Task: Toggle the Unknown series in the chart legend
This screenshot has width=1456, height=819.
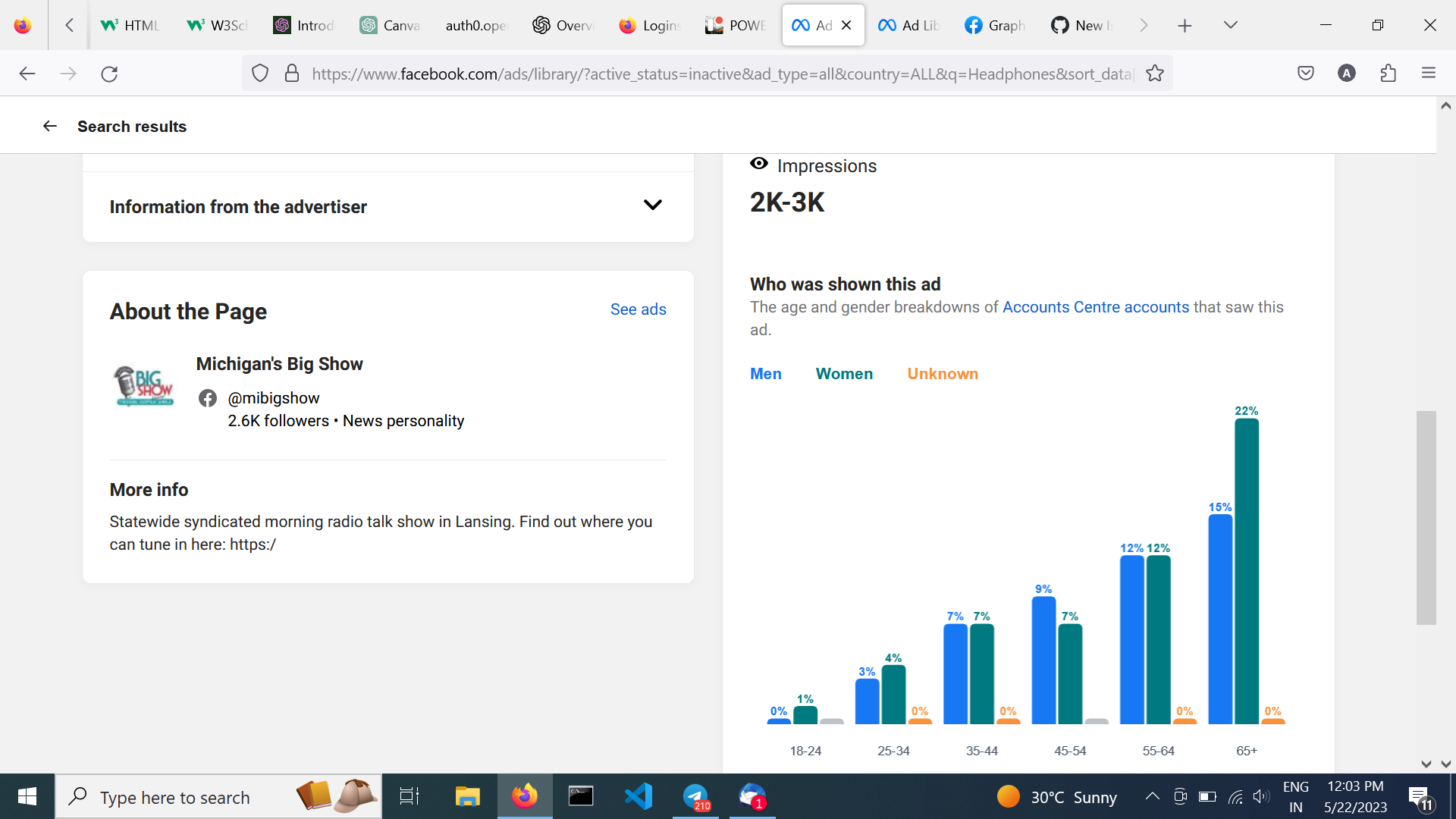Action: click(943, 373)
